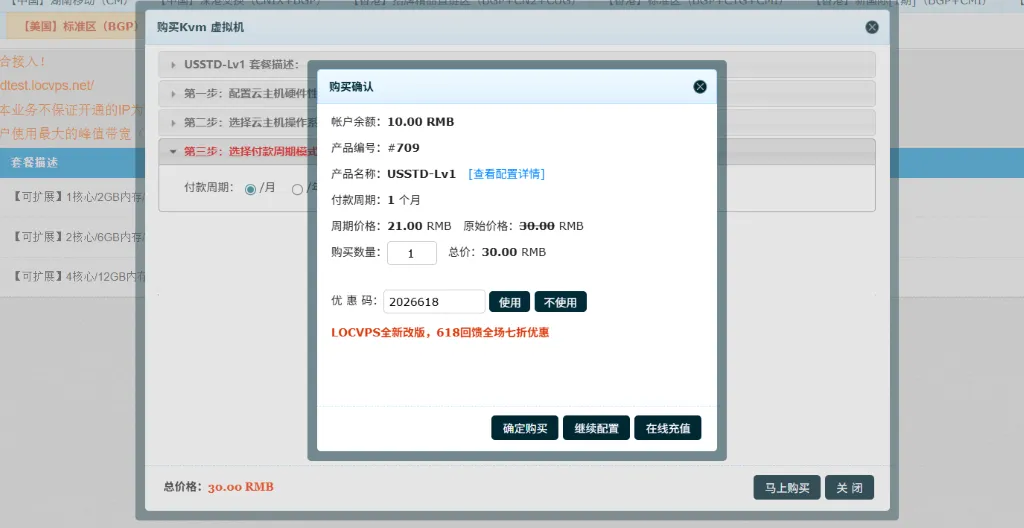The image size is (1024, 528).
Task: Select the 【美国】标准区 (BGP) tab
Action: point(75,27)
